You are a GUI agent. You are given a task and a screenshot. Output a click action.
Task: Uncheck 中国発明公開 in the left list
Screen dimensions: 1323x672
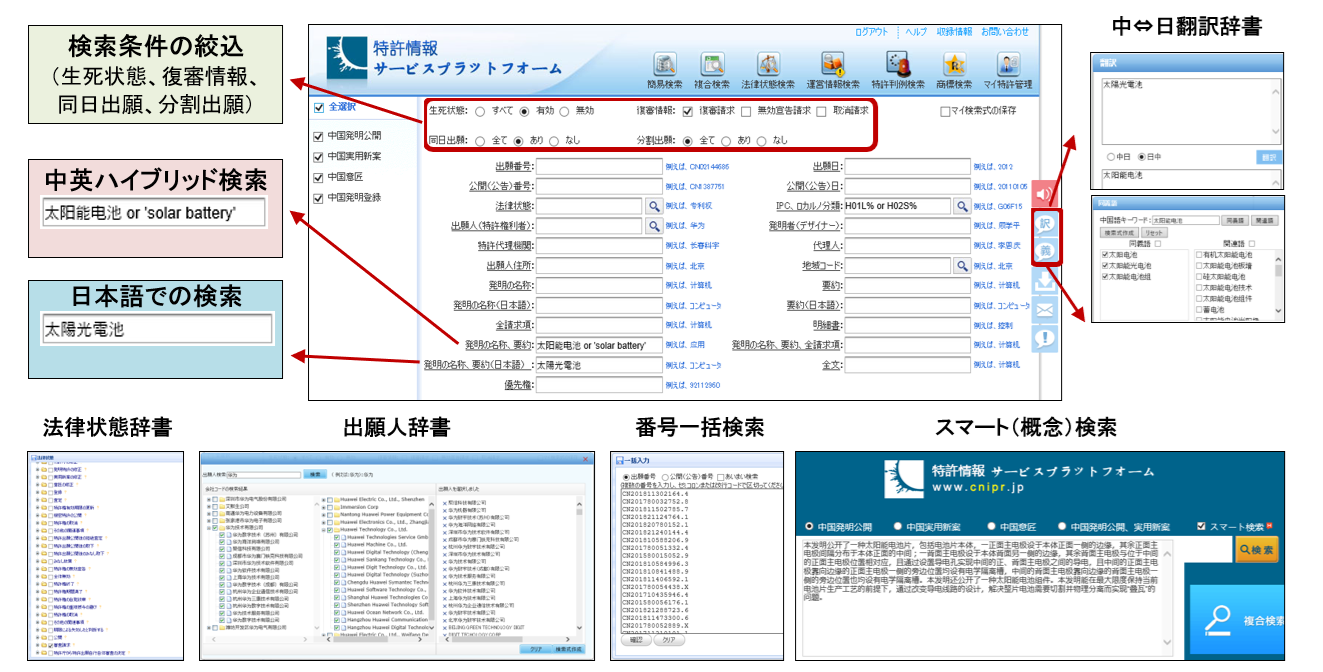[x=319, y=135]
